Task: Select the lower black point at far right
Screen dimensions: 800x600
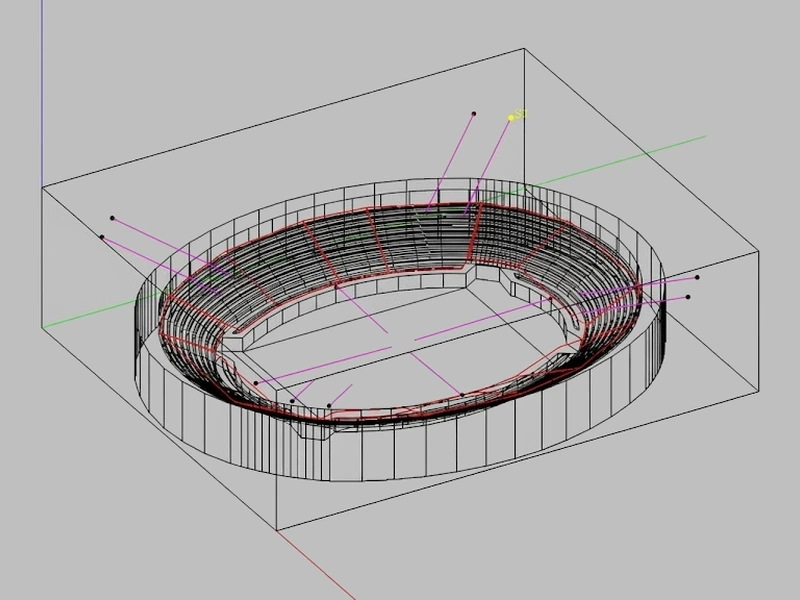Action: point(688,297)
